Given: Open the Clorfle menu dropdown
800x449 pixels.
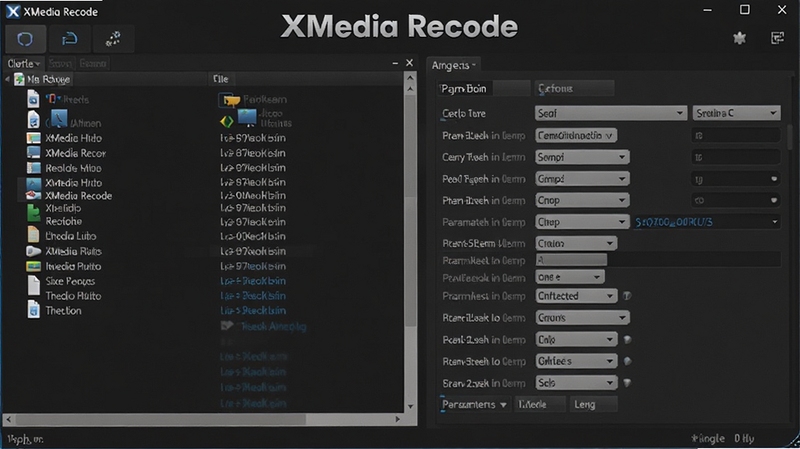Looking at the screenshot, I should (x=24, y=63).
